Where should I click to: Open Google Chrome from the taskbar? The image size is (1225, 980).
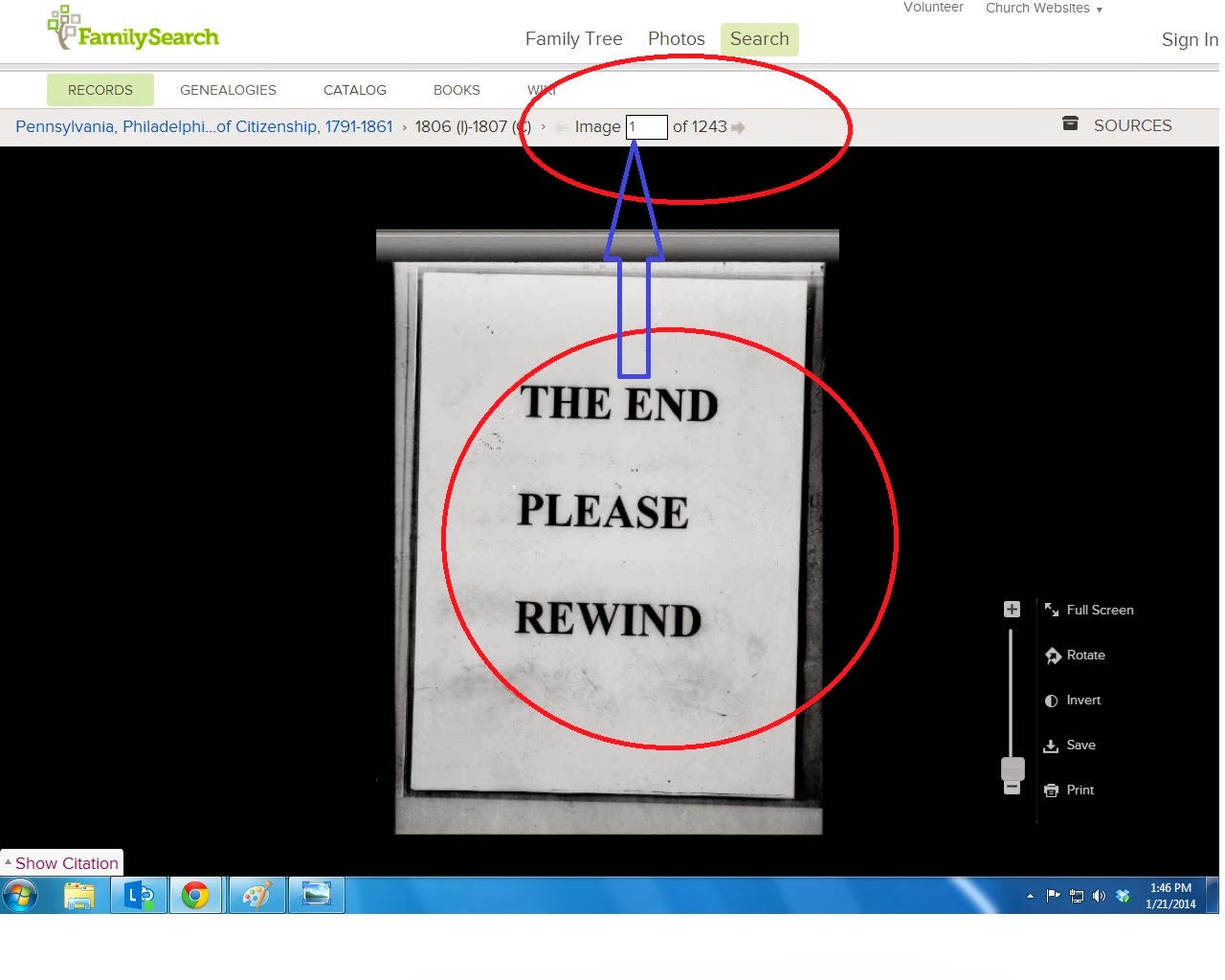point(196,896)
